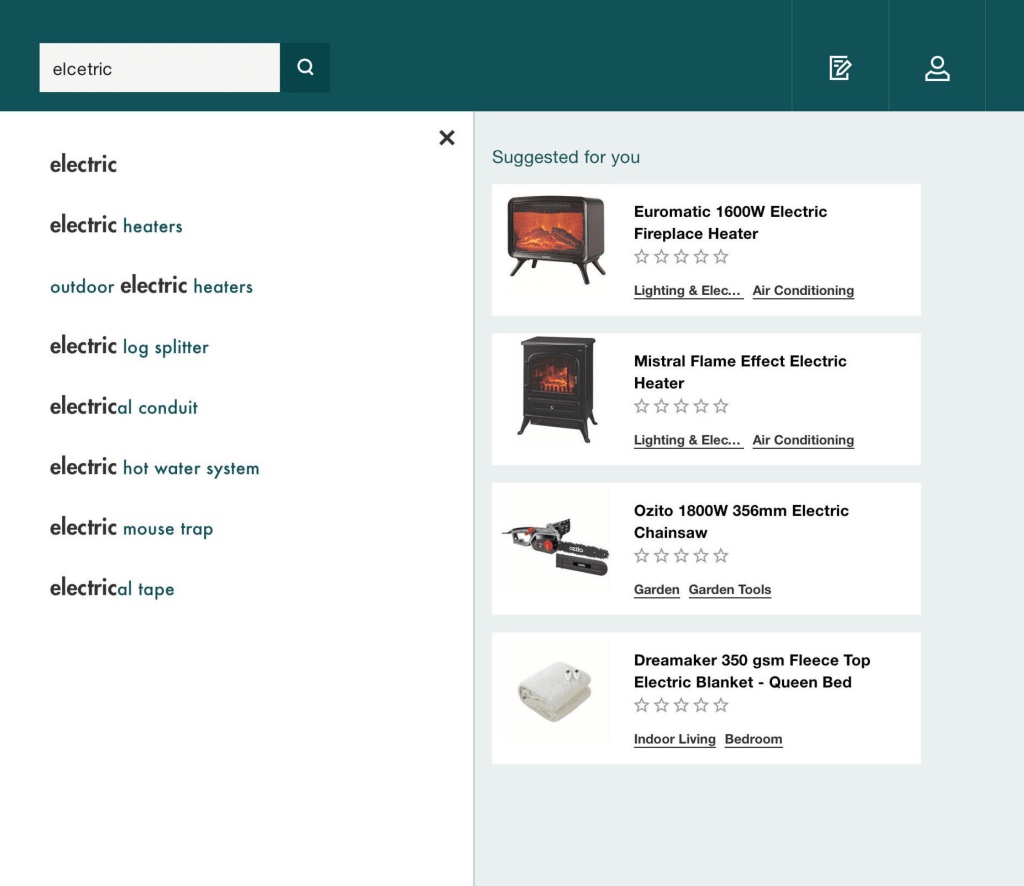
Task: Select the 'electric heaters' suggestion
Action: (116, 225)
